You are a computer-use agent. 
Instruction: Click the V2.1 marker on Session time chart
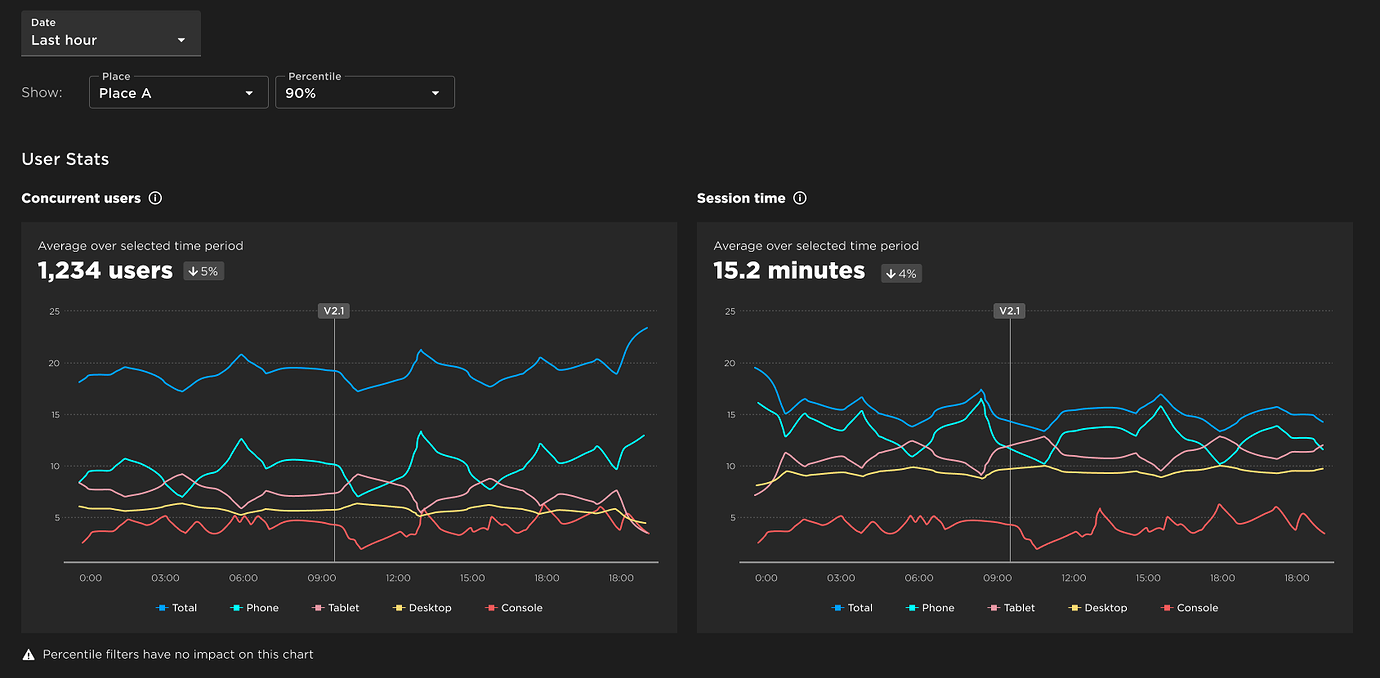pyautogui.click(x=1009, y=310)
